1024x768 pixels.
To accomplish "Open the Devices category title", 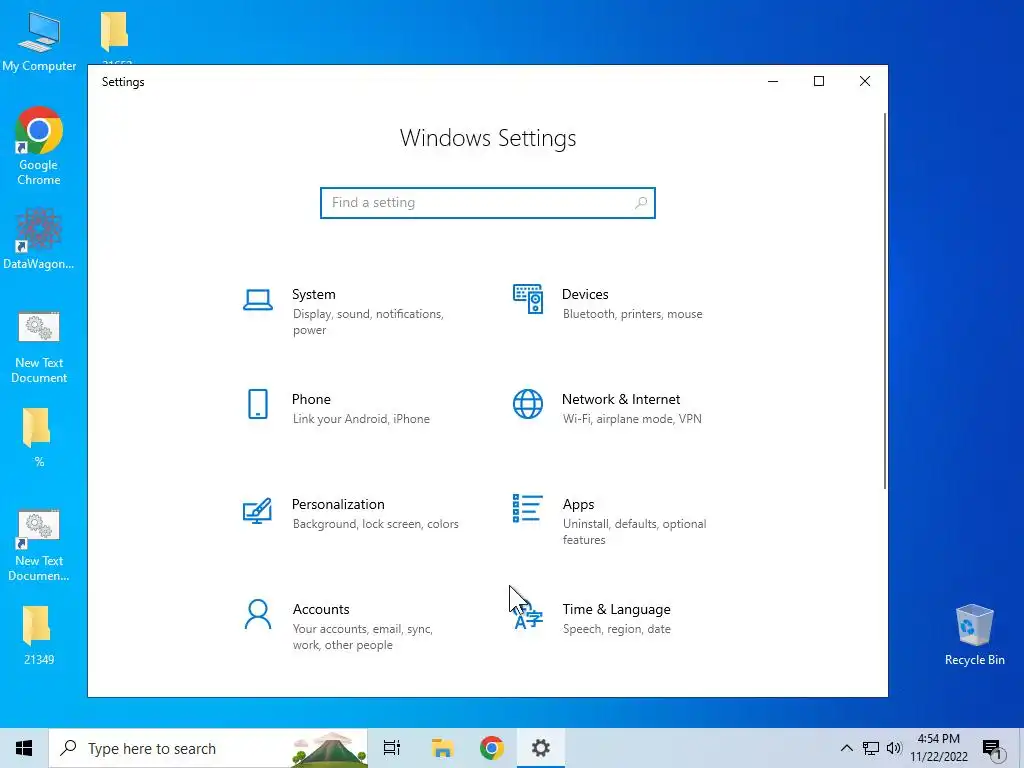I will (585, 295).
